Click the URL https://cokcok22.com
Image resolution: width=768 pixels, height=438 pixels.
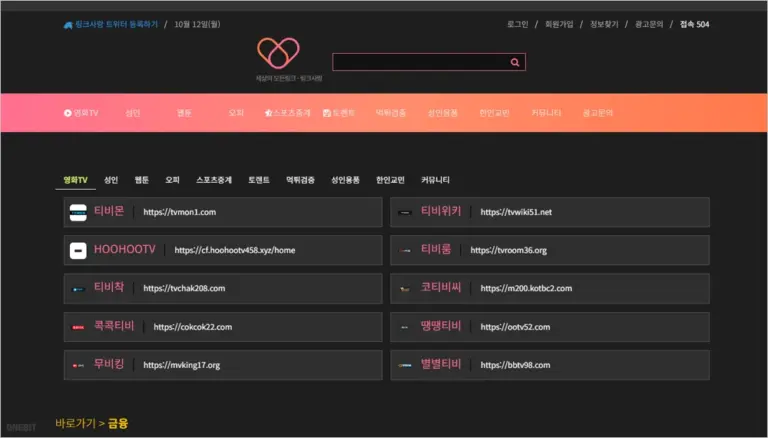tap(192, 327)
